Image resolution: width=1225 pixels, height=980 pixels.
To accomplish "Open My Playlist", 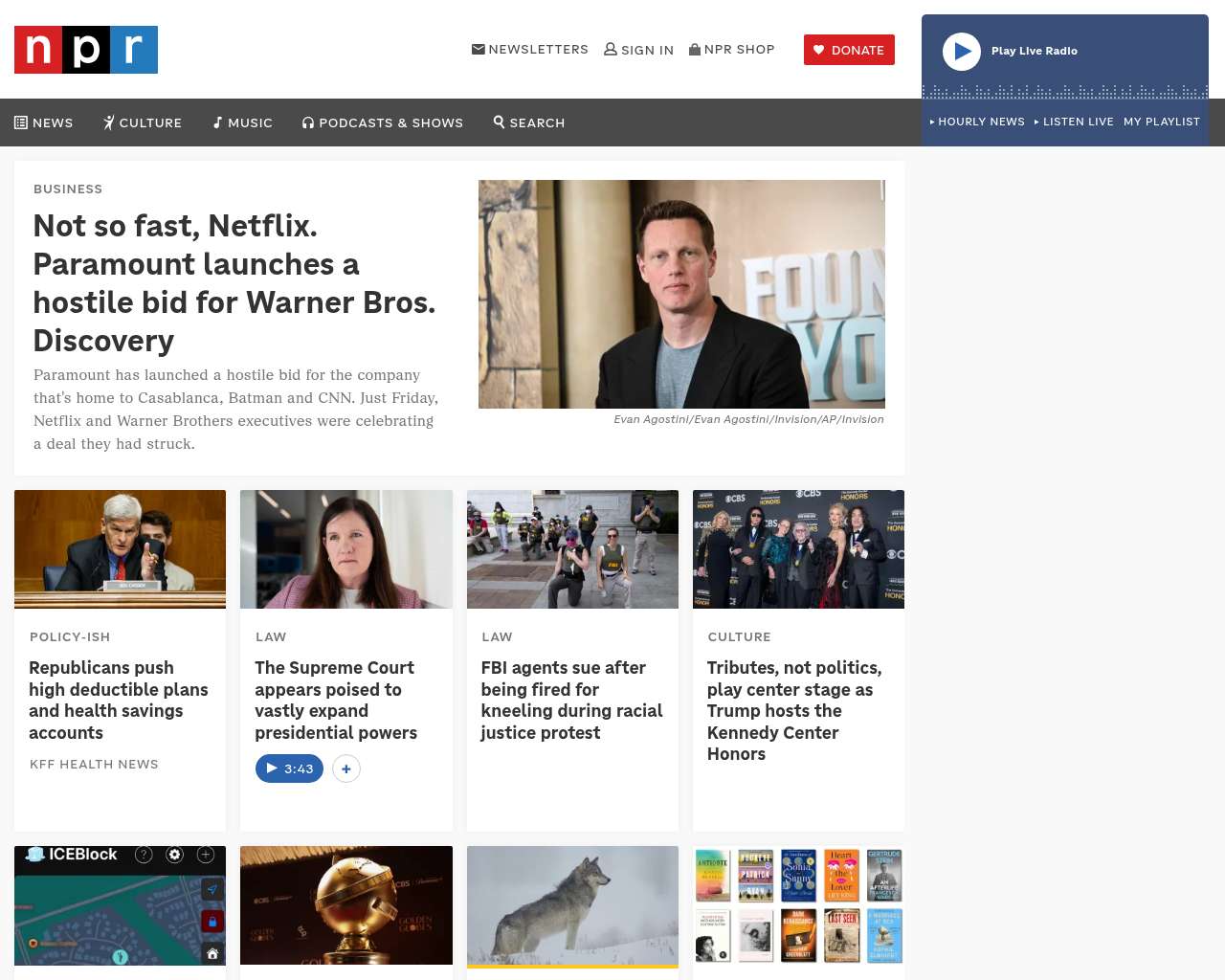I will coord(1161,122).
